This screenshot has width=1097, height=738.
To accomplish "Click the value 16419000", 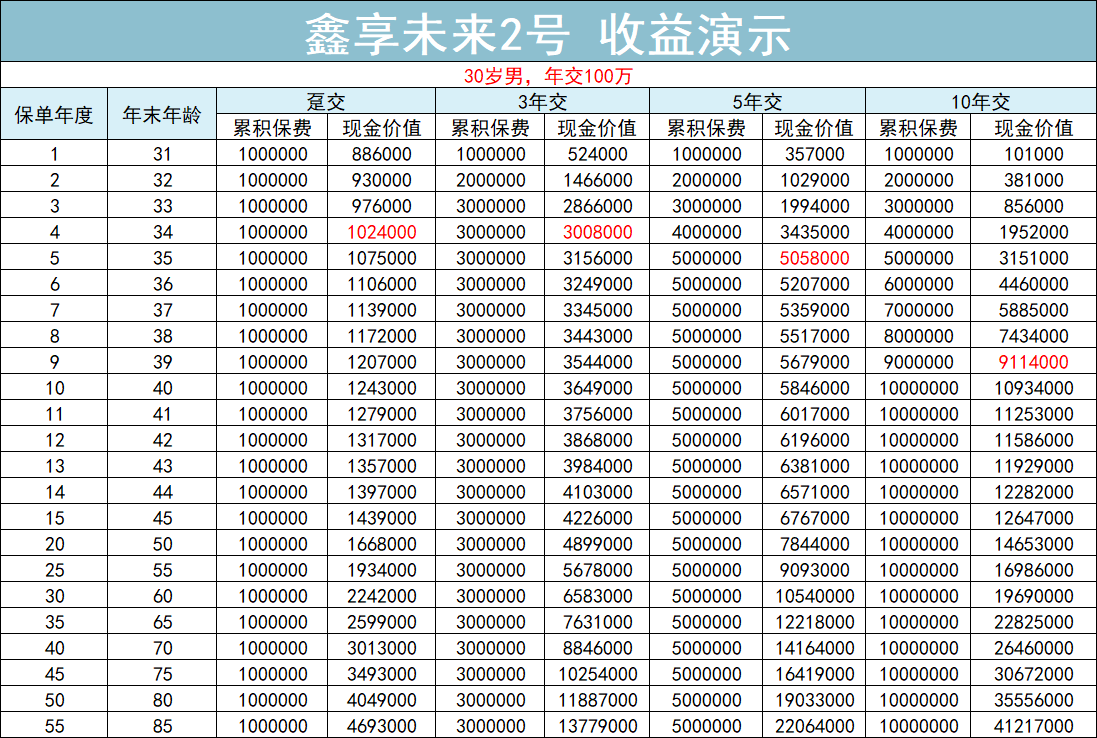I will 814,674.
